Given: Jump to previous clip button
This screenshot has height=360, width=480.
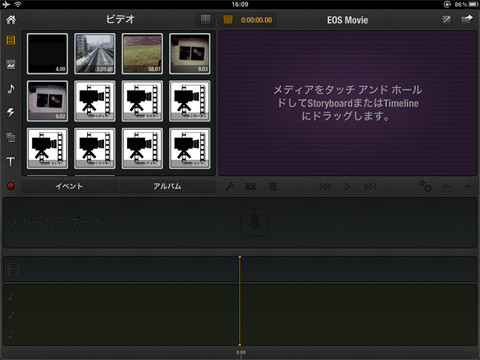Looking at the screenshot, I should (325, 187).
